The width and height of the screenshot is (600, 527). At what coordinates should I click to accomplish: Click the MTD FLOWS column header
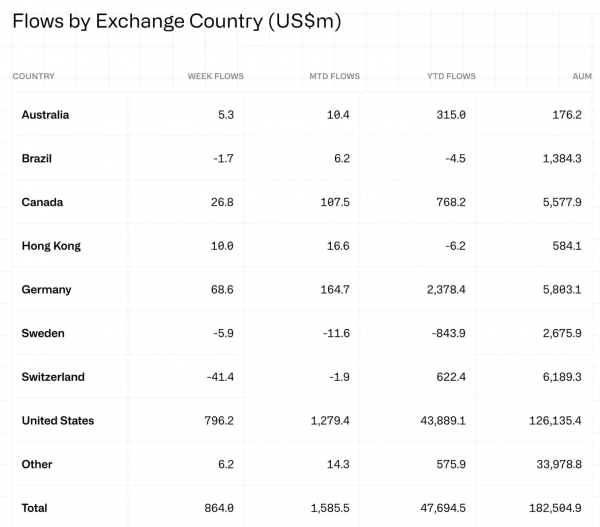[x=334, y=76]
